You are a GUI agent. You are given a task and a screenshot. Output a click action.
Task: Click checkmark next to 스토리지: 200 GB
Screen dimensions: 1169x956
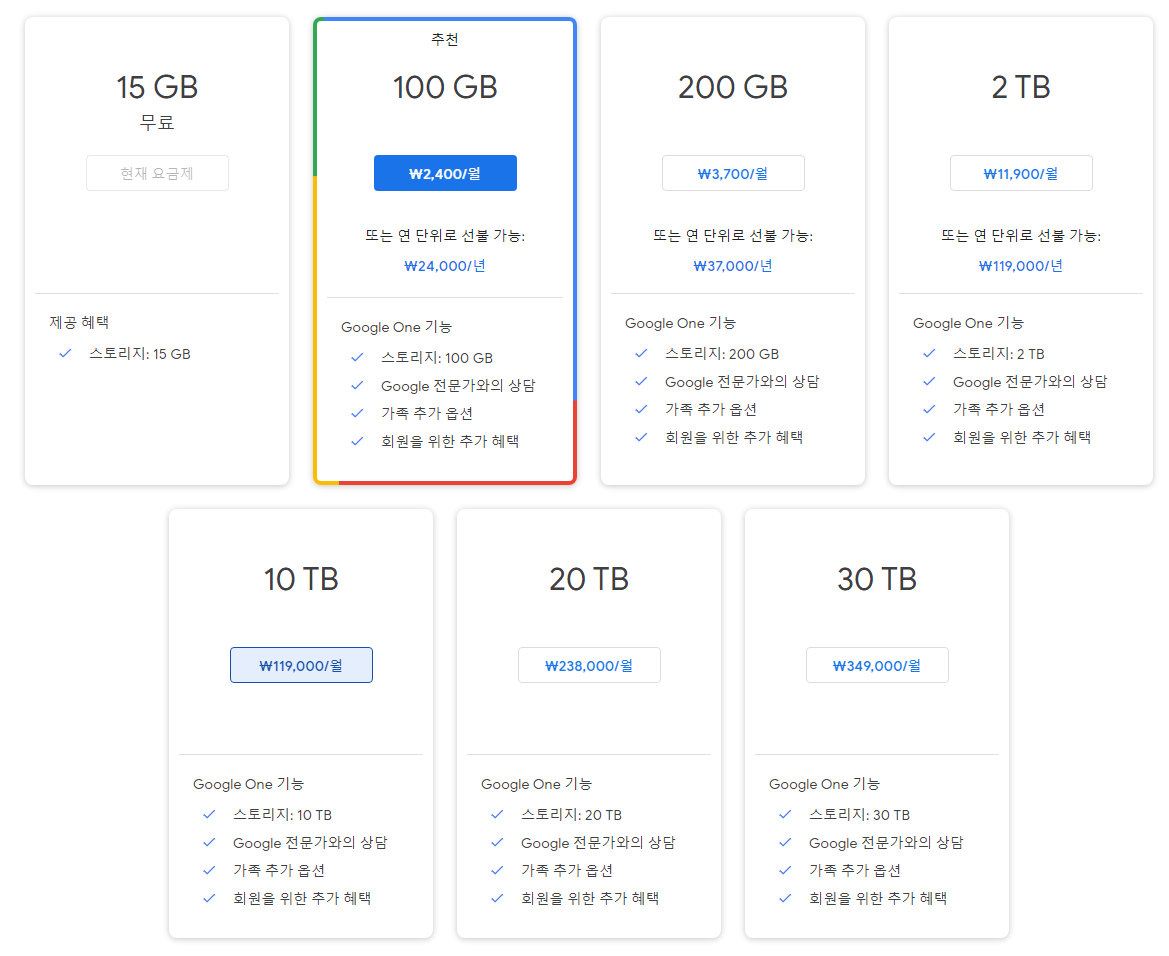(641, 353)
